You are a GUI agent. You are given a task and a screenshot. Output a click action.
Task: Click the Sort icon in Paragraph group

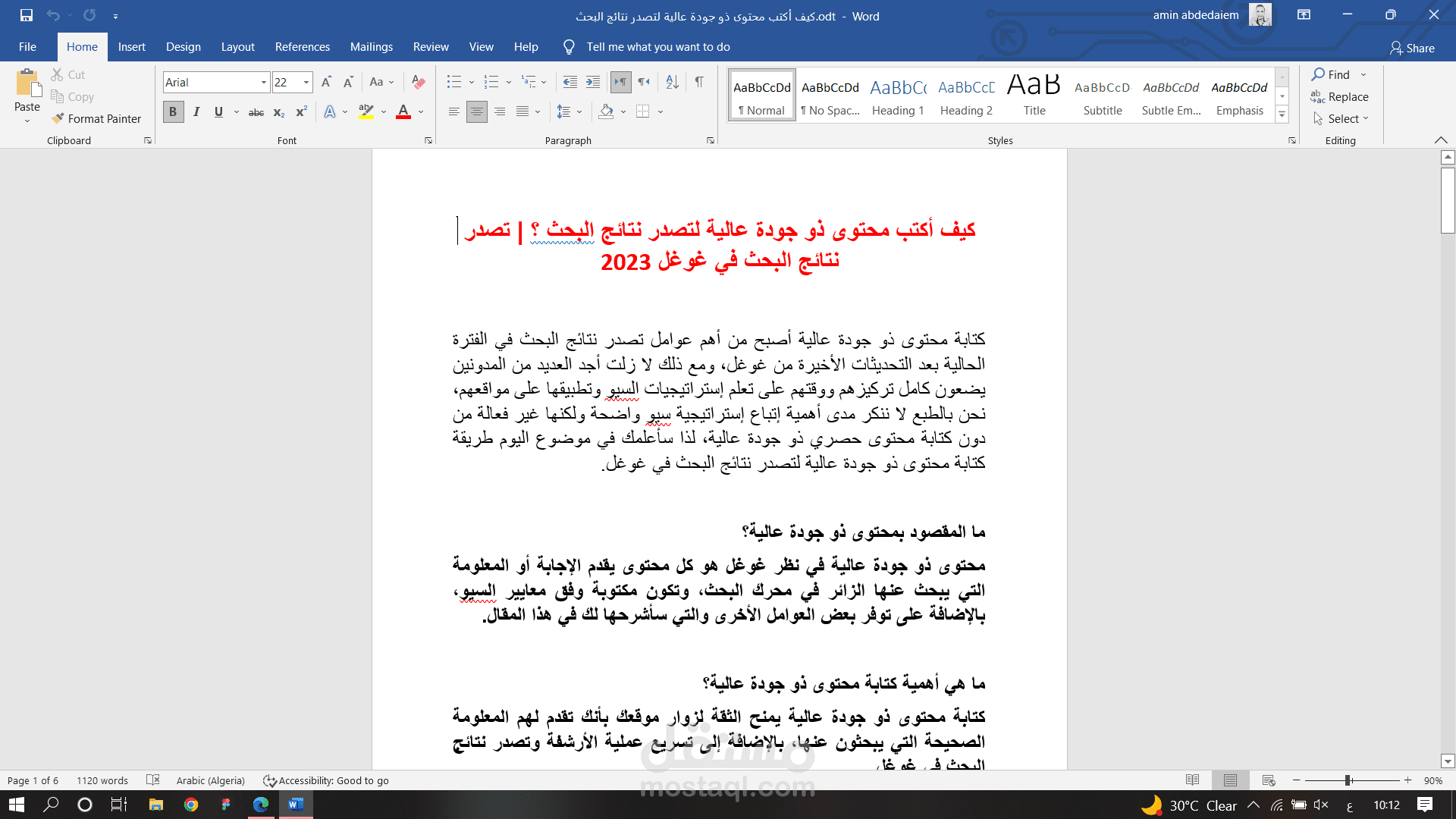pyautogui.click(x=671, y=82)
